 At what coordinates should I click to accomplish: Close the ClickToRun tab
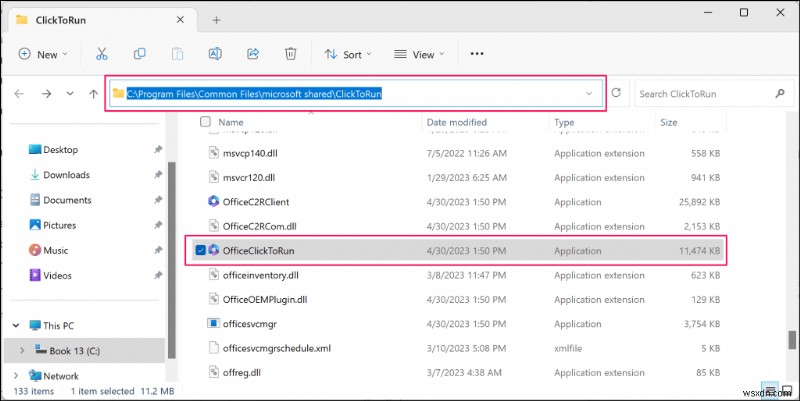pos(180,20)
